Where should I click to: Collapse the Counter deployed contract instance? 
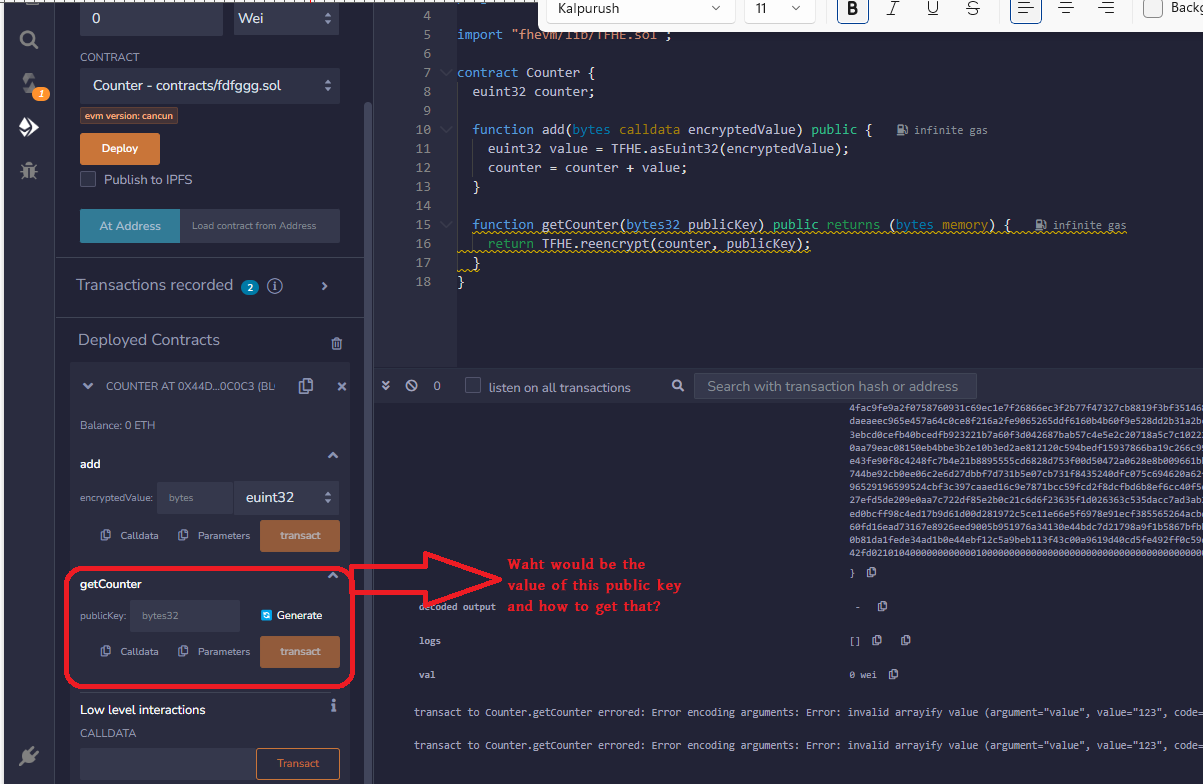click(88, 386)
